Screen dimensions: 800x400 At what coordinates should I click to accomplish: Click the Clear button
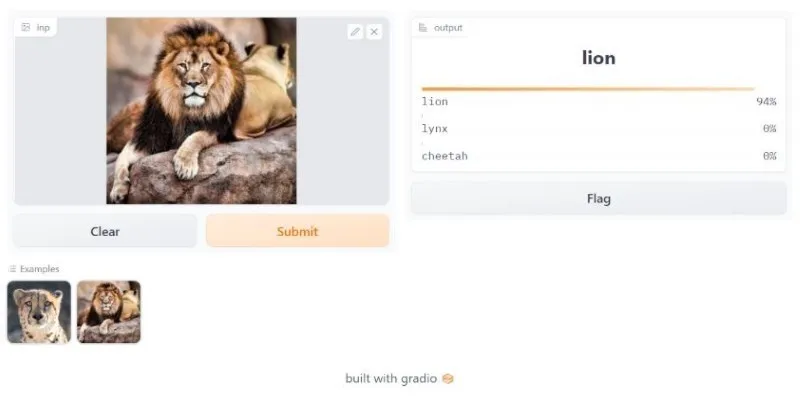click(x=105, y=231)
